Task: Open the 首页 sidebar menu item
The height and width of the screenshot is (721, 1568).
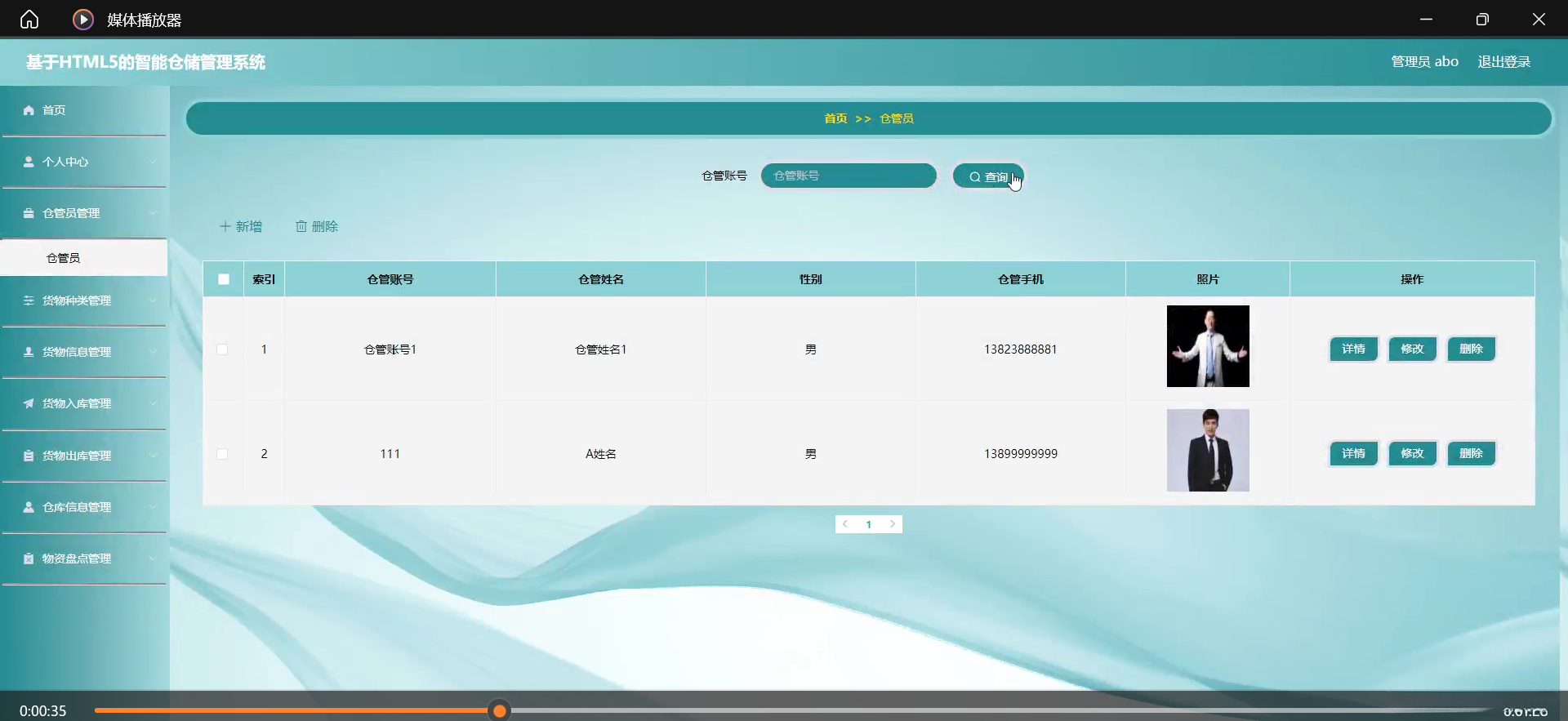Action: click(x=84, y=110)
